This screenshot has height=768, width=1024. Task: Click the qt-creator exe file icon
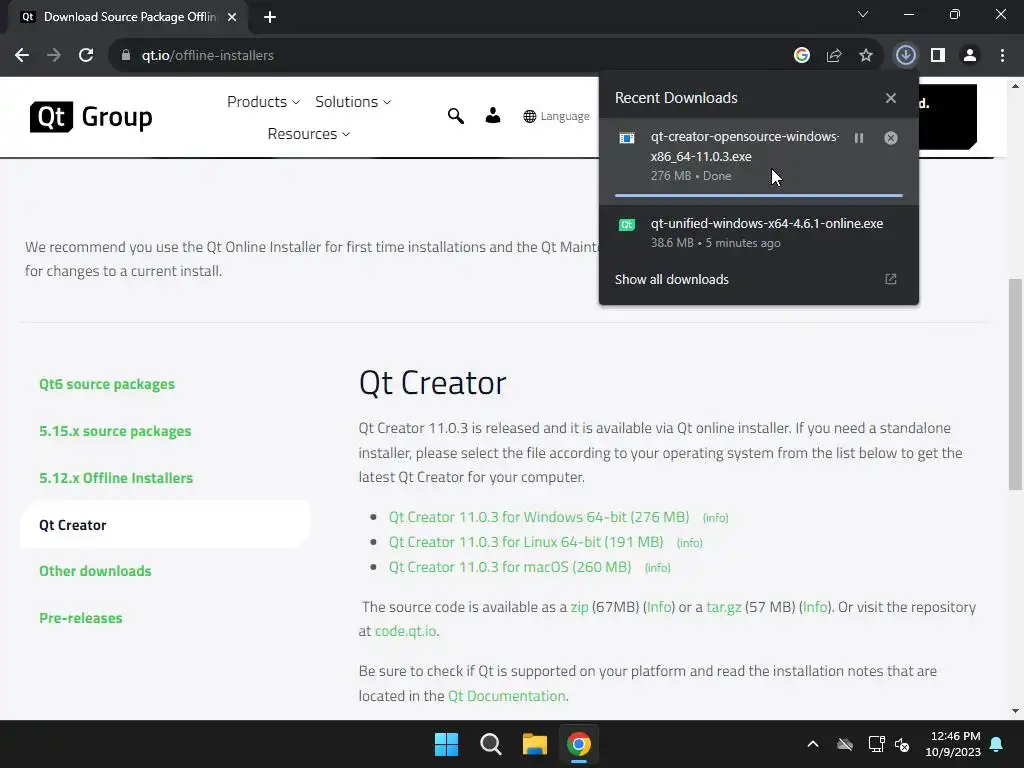point(627,138)
